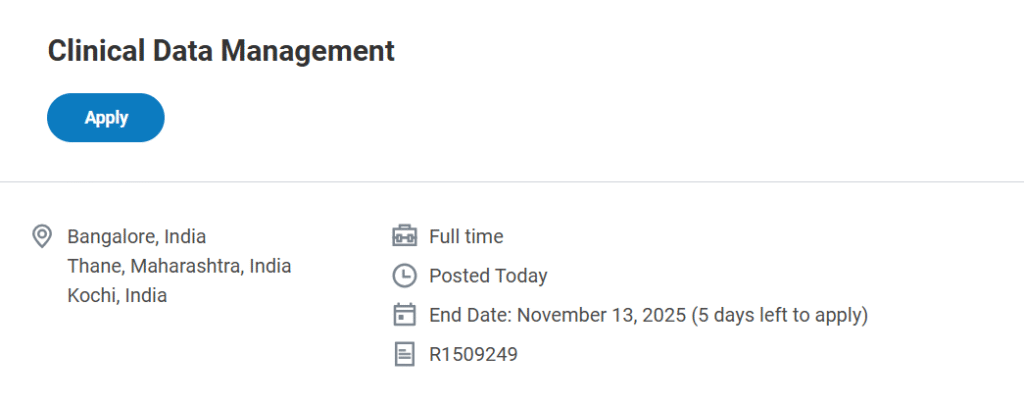This screenshot has width=1024, height=405.
Task: Click the briefcase icon beside Full time
Action: [x=404, y=237]
